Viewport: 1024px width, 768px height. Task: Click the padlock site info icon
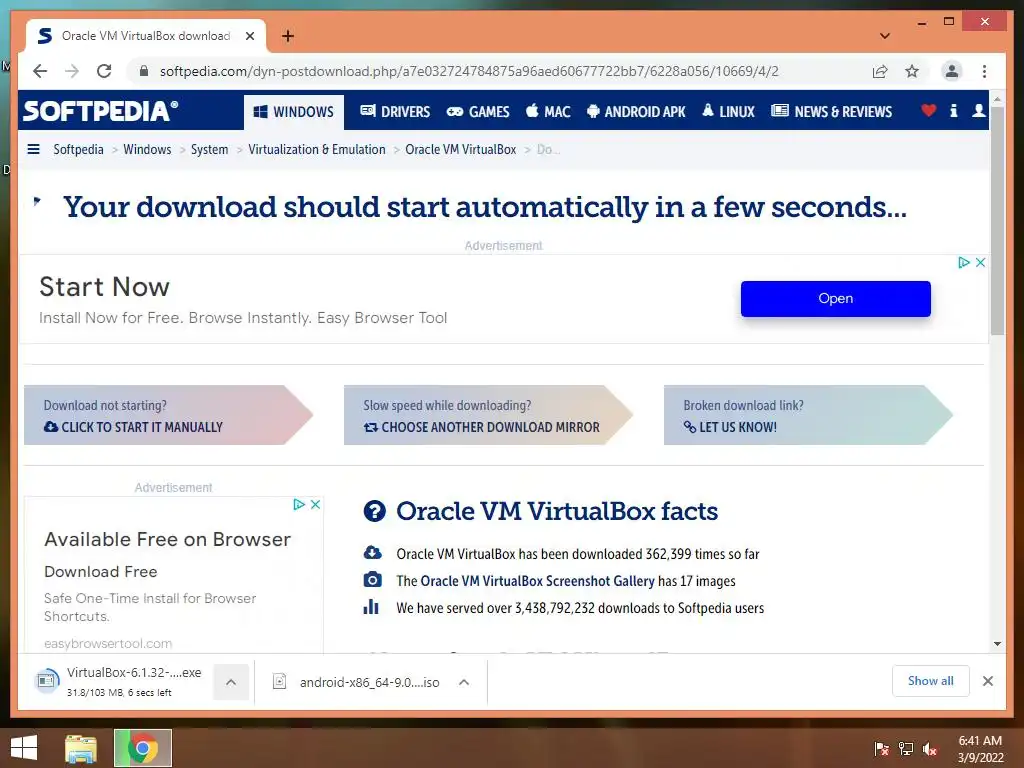pyautogui.click(x=144, y=71)
